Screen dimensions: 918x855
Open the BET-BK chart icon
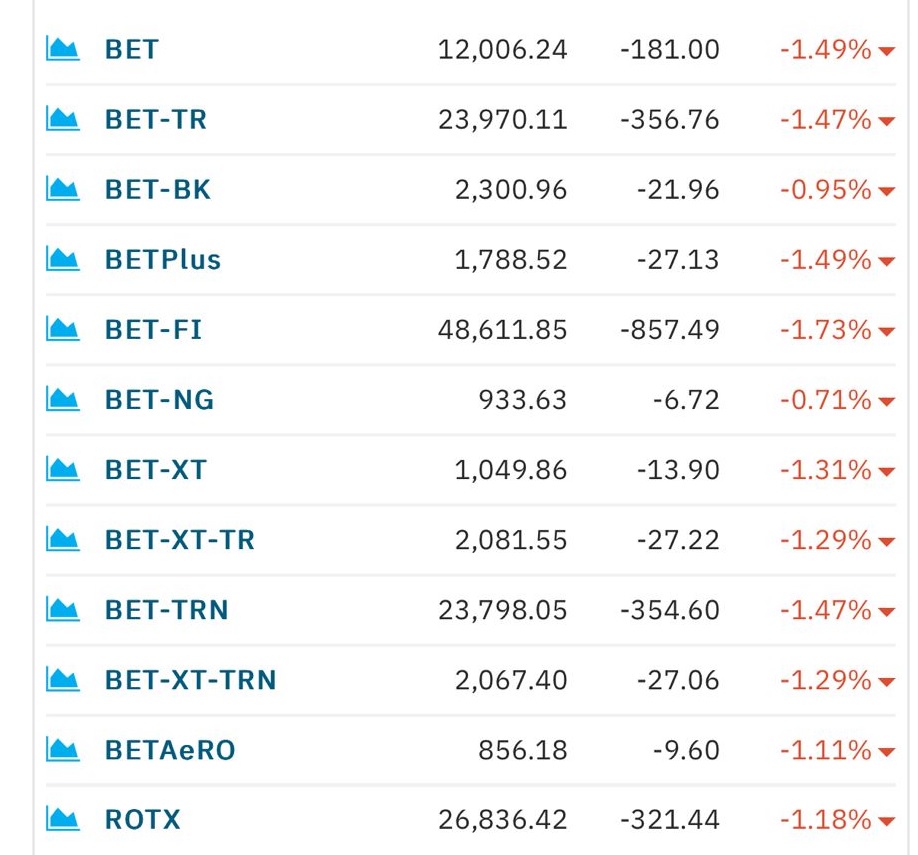tap(63, 189)
